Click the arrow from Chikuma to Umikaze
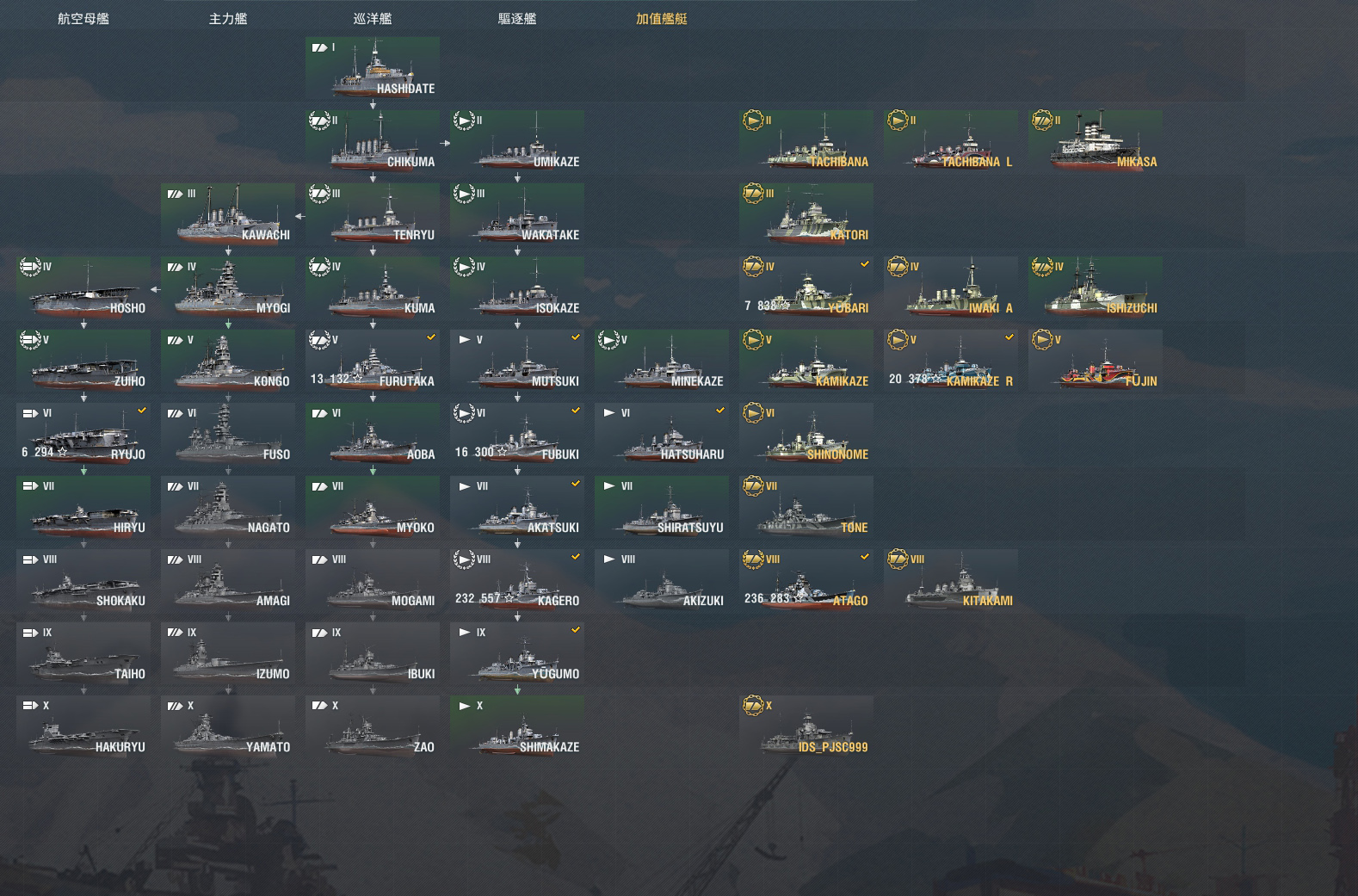 coord(445,144)
